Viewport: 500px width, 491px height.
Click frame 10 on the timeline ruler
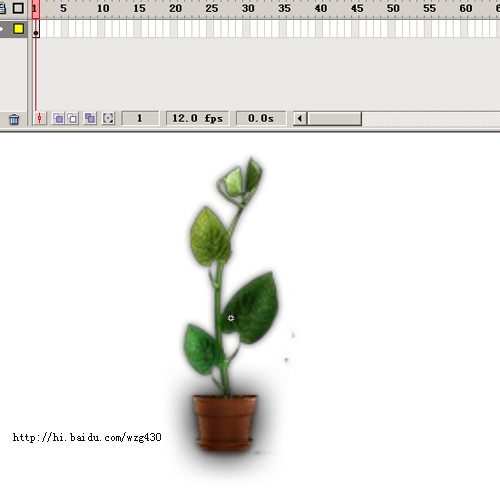click(x=103, y=8)
